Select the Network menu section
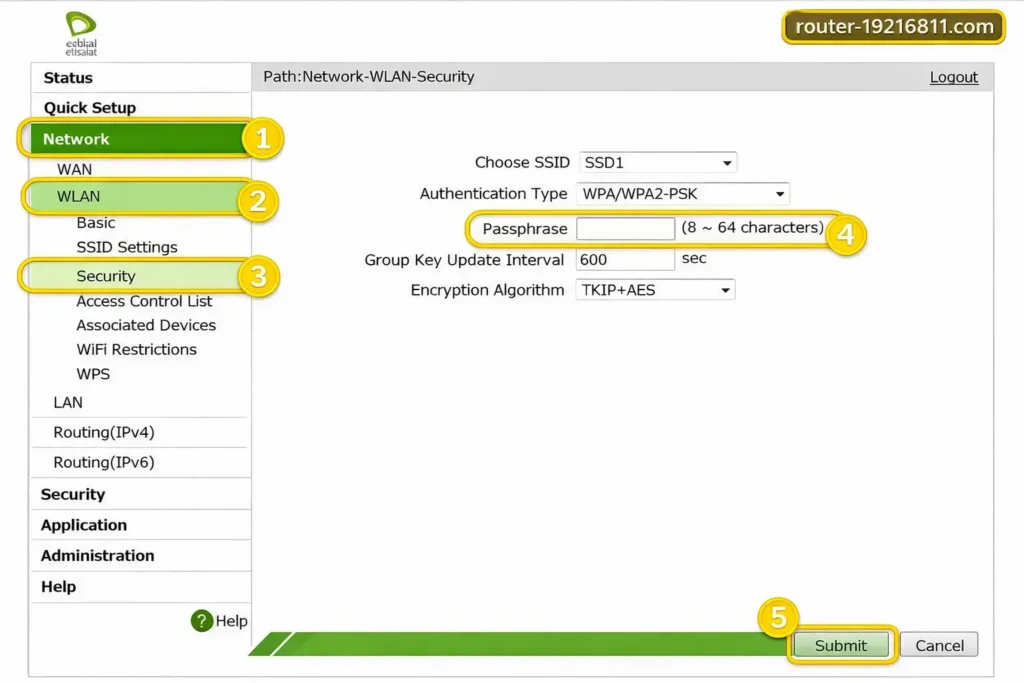 [x=76, y=139]
